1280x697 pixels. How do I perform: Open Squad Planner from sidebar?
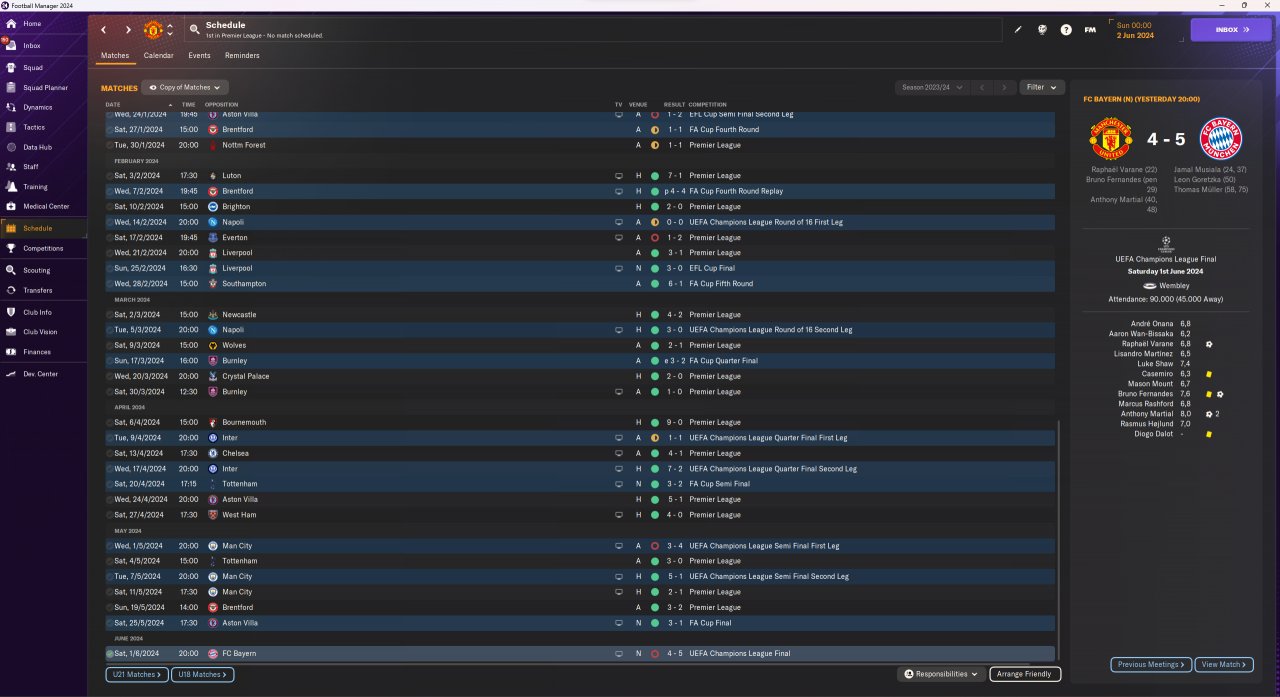tap(45, 88)
